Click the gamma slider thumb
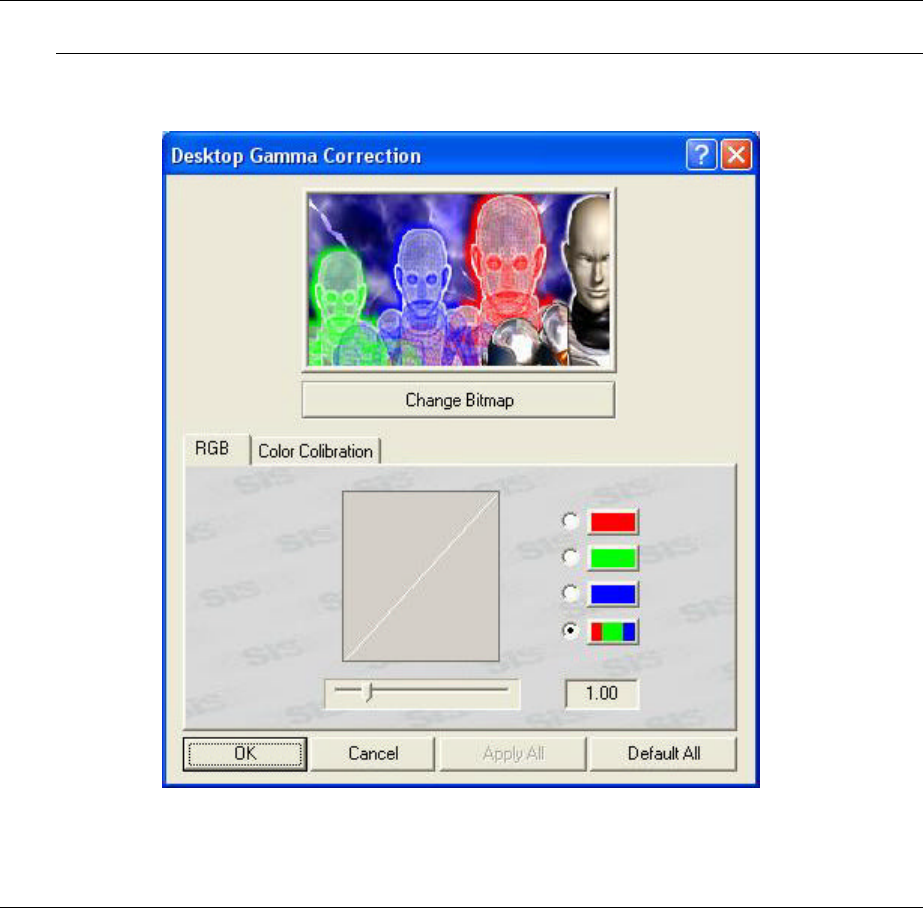The image size is (923, 908). 369,692
